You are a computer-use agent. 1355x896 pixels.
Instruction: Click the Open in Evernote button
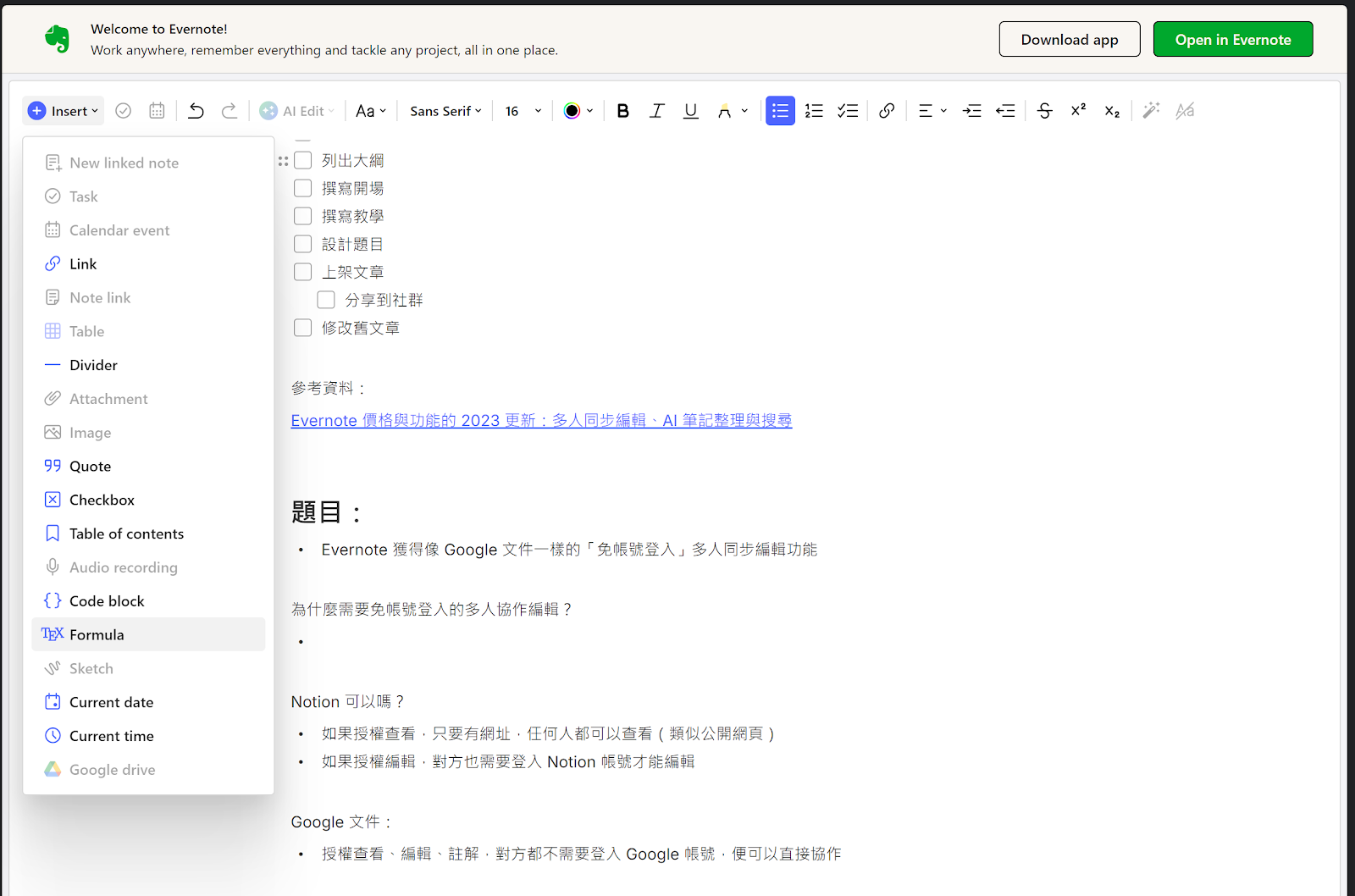click(1233, 39)
